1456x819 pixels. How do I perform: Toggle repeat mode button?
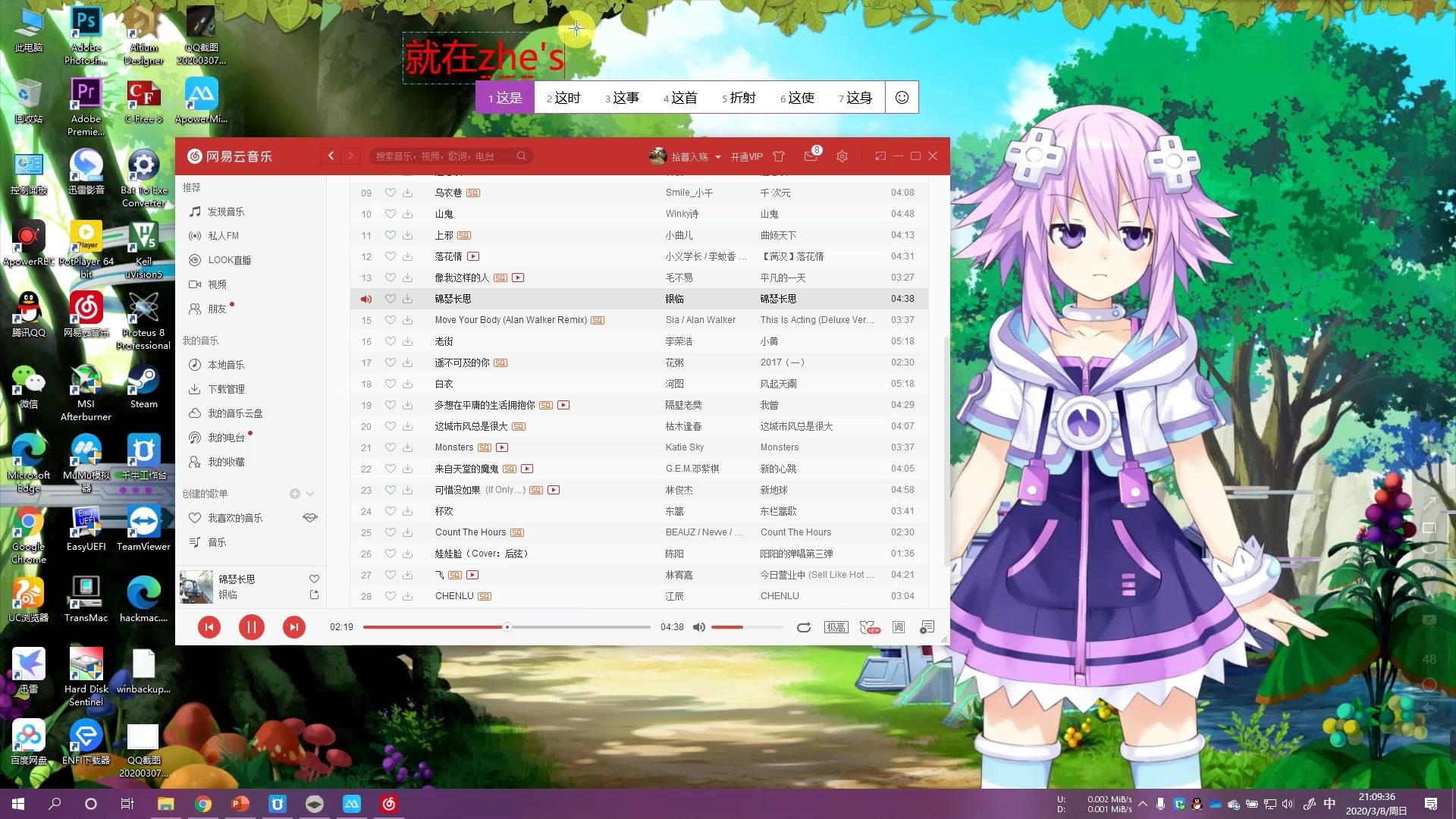click(x=804, y=626)
